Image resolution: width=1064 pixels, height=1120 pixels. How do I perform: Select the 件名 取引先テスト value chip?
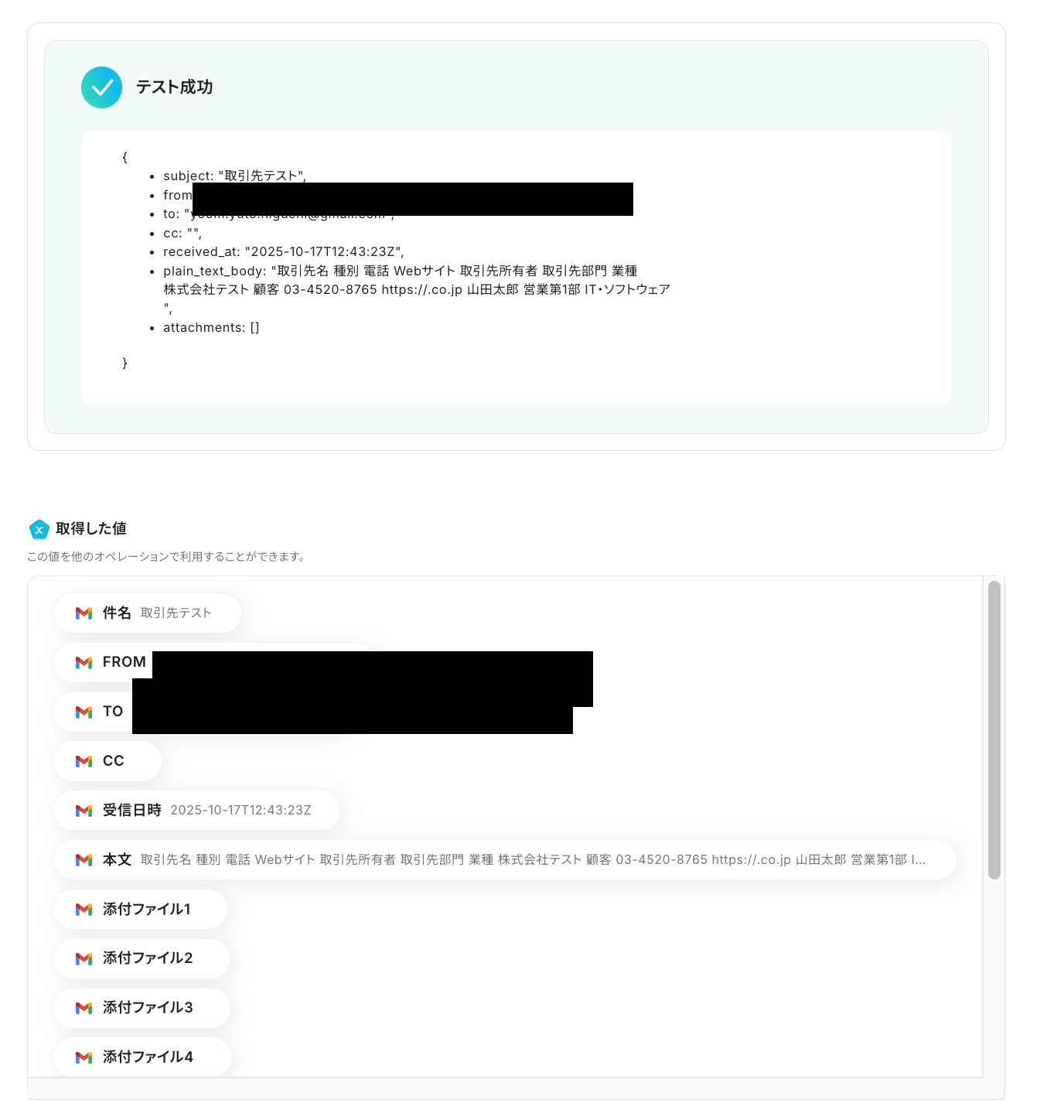tap(148, 613)
